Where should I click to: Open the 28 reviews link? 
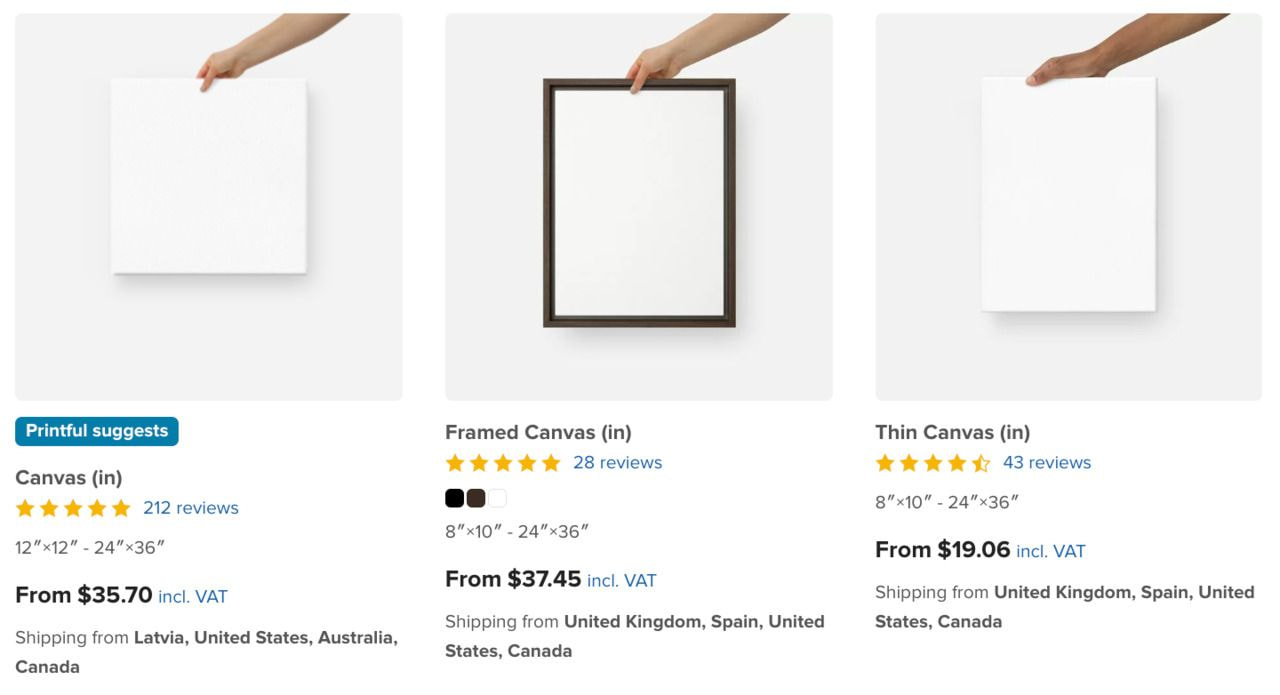[x=617, y=463]
